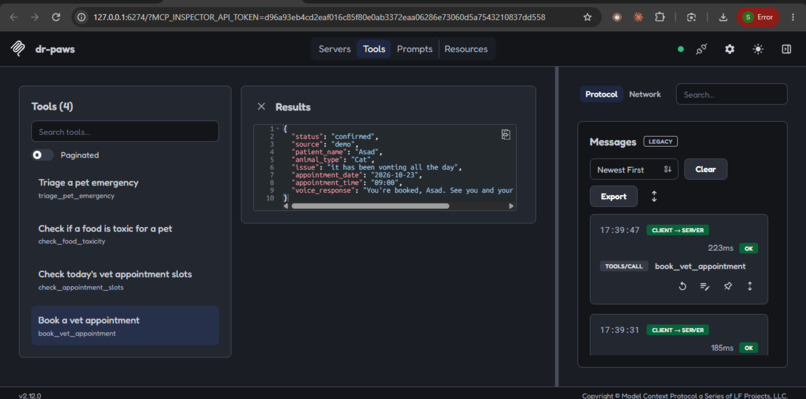The width and height of the screenshot is (806, 399).
Task: Expand all messages with vertical arrows icon
Action: click(x=654, y=196)
